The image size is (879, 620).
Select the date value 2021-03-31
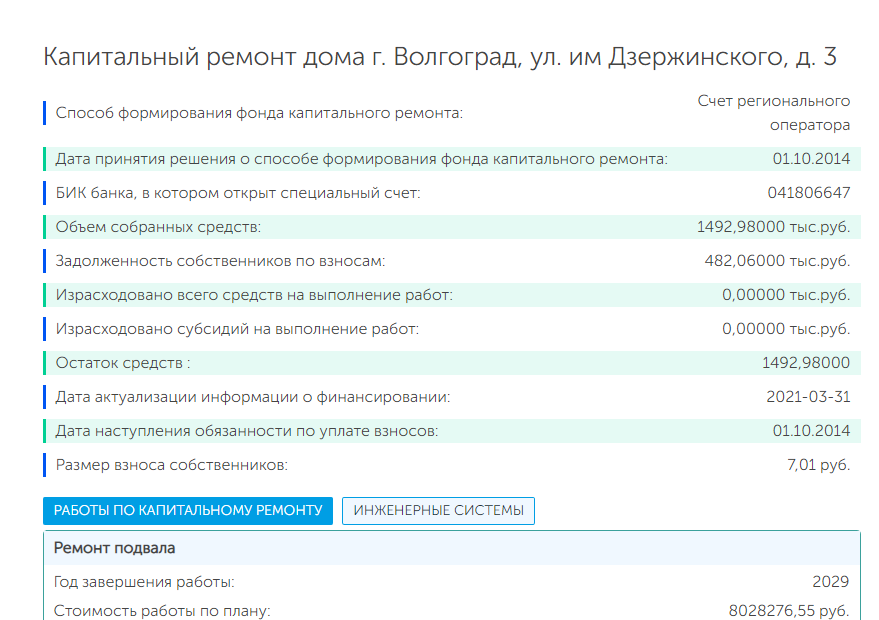(x=808, y=397)
